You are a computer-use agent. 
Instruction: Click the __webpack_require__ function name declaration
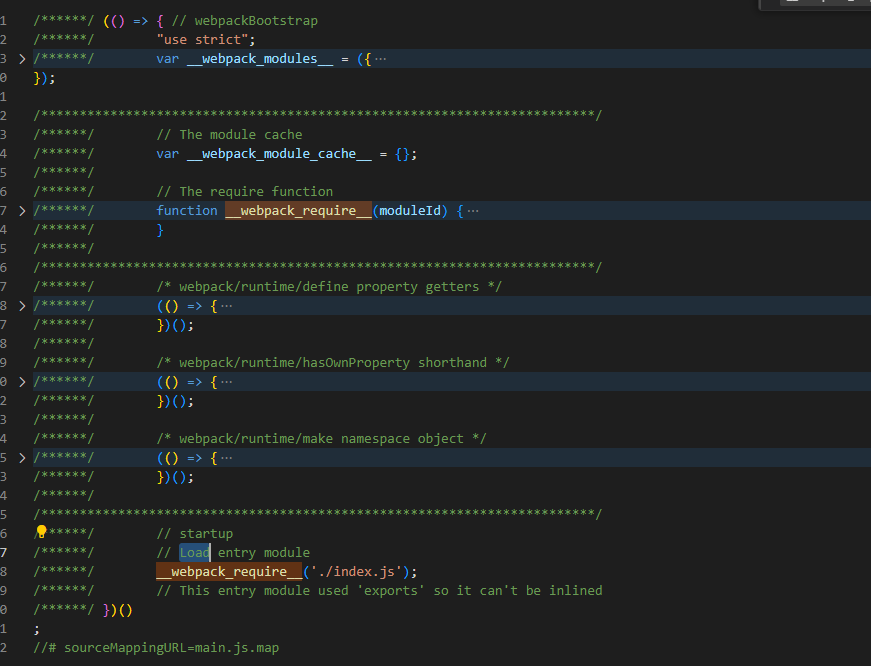pyautogui.click(x=298, y=211)
